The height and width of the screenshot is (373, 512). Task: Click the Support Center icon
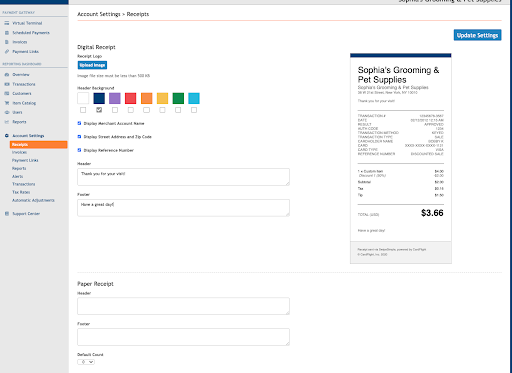[x=7, y=214]
